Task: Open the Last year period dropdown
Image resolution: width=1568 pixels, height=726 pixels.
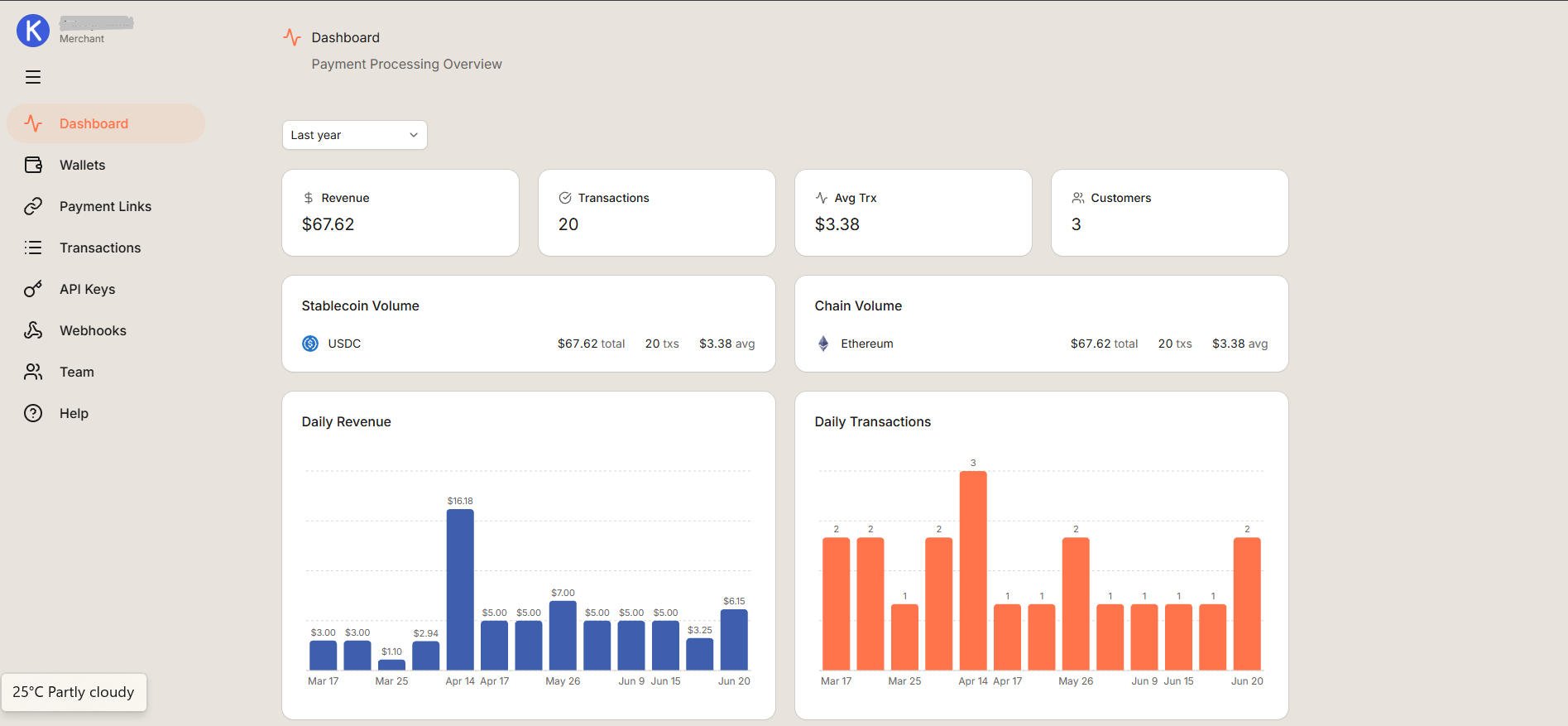Action: pyautogui.click(x=355, y=135)
